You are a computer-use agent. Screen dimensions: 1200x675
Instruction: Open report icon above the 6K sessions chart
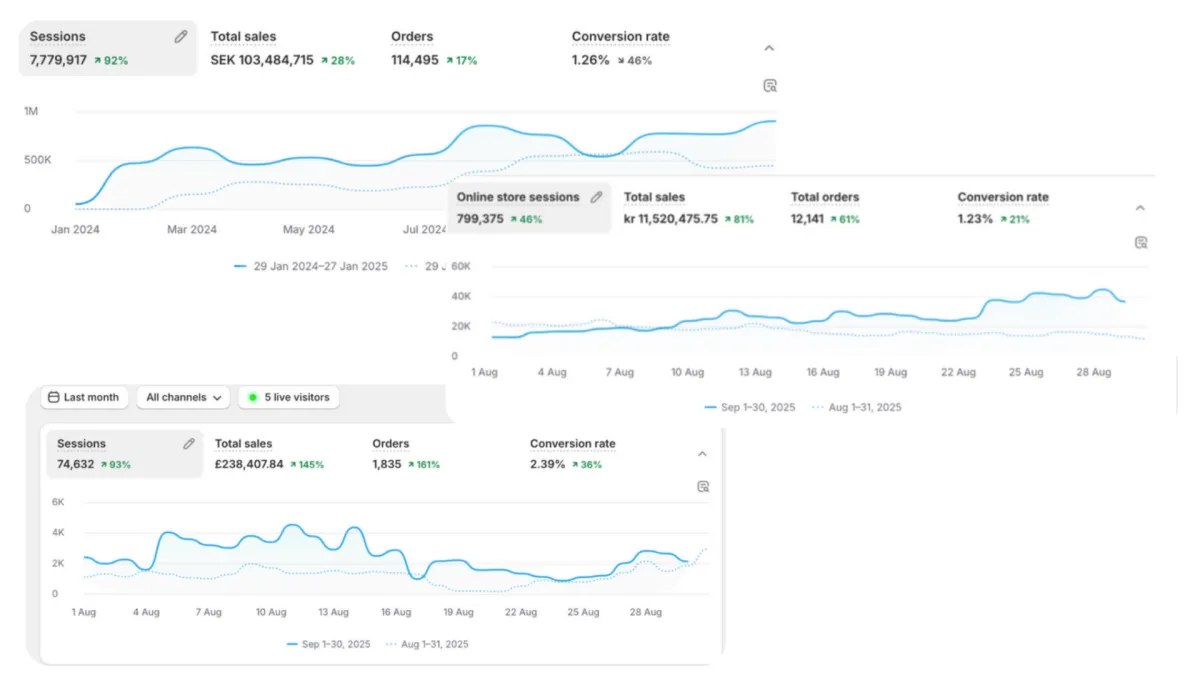pos(703,487)
